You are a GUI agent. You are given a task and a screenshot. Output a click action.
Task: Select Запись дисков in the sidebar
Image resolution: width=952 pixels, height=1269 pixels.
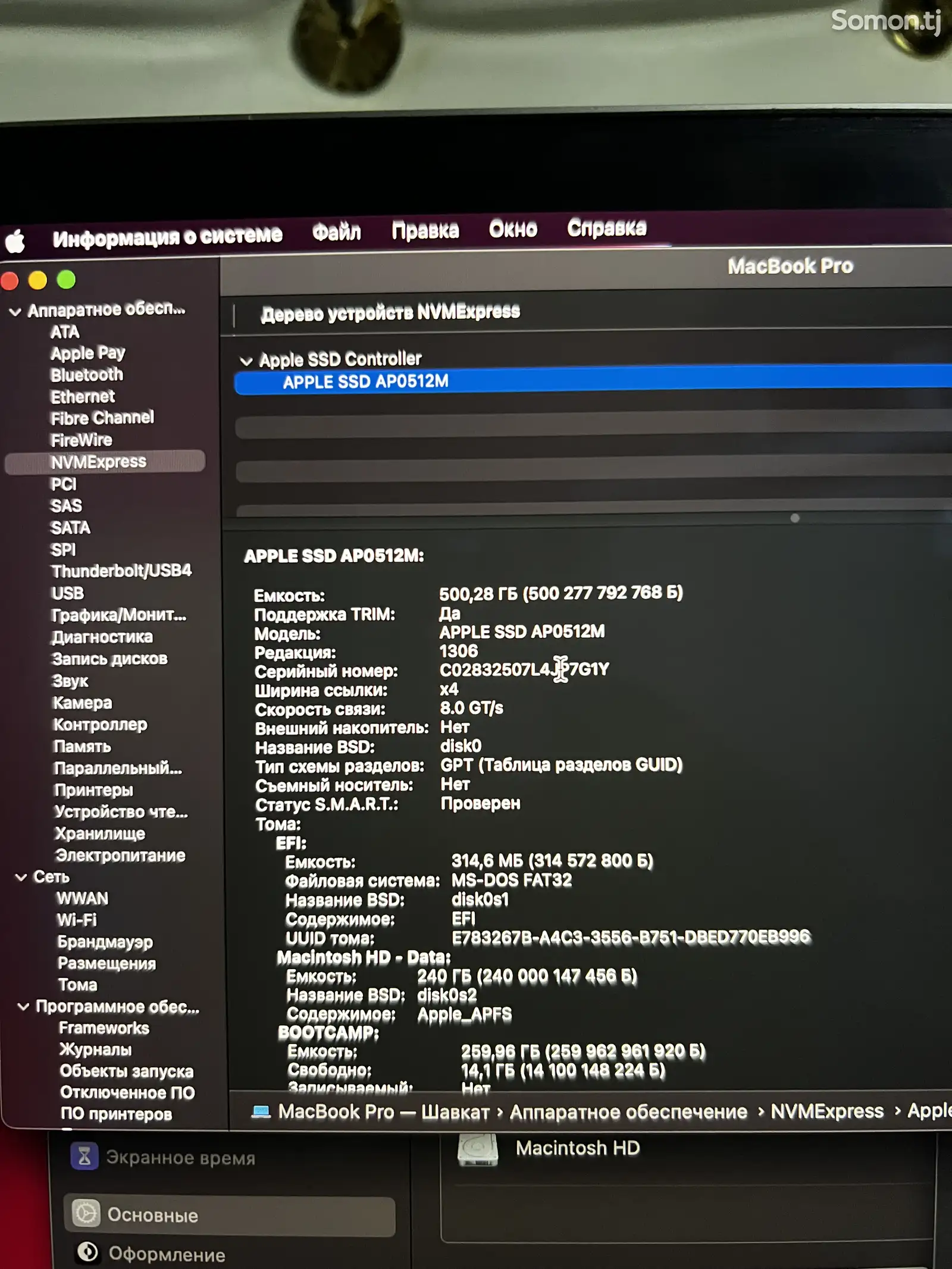coord(110,659)
